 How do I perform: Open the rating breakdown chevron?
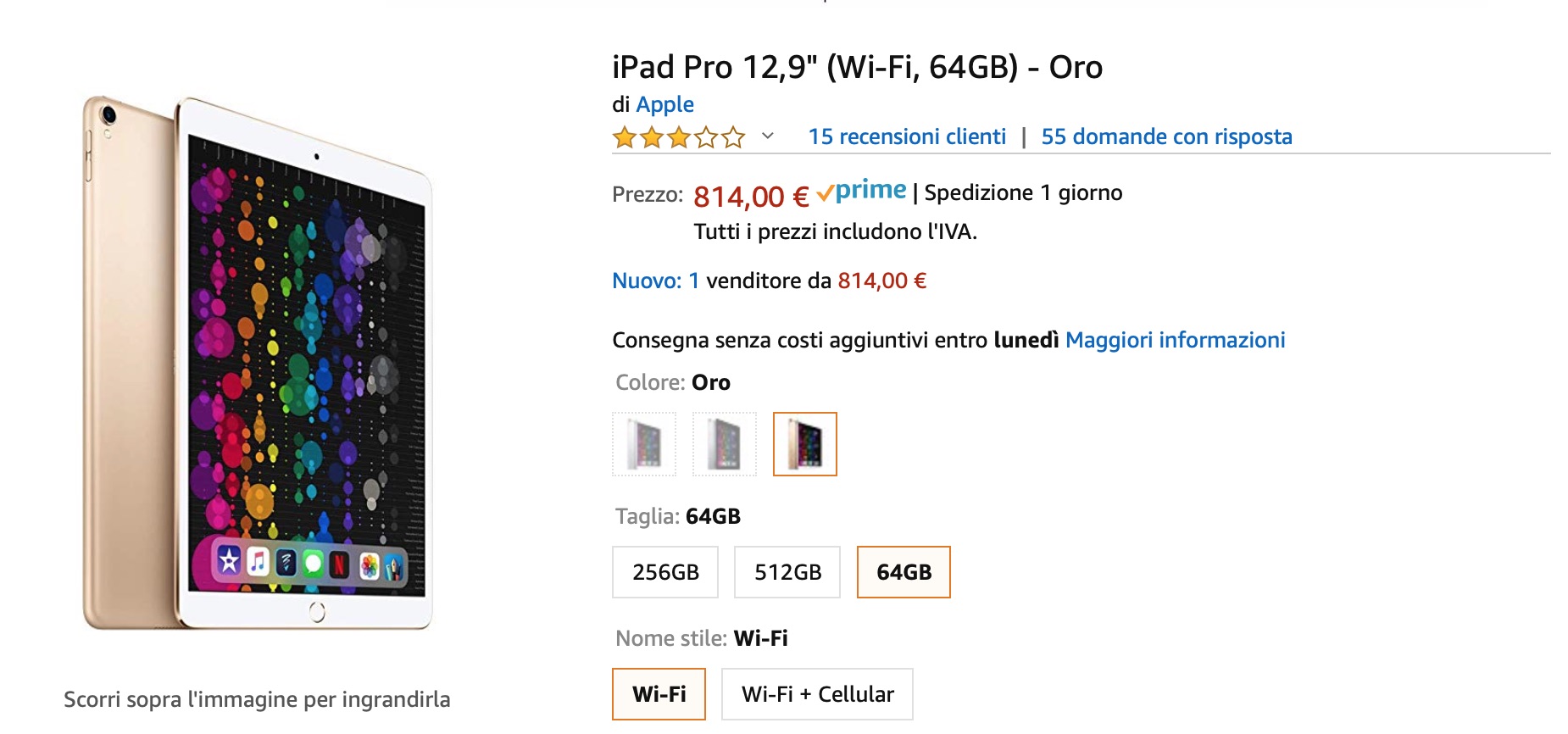768,137
